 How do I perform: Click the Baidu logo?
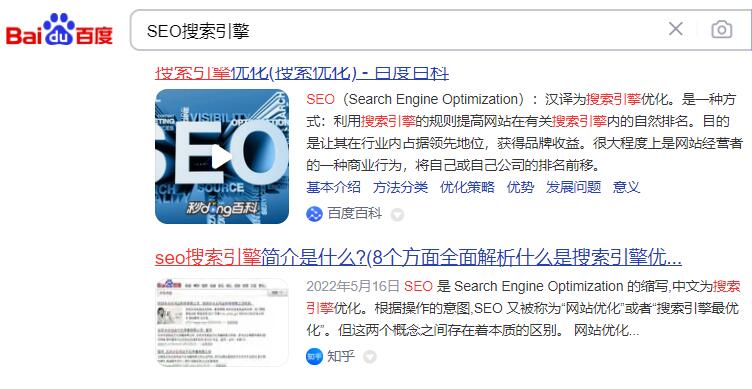(x=59, y=30)
